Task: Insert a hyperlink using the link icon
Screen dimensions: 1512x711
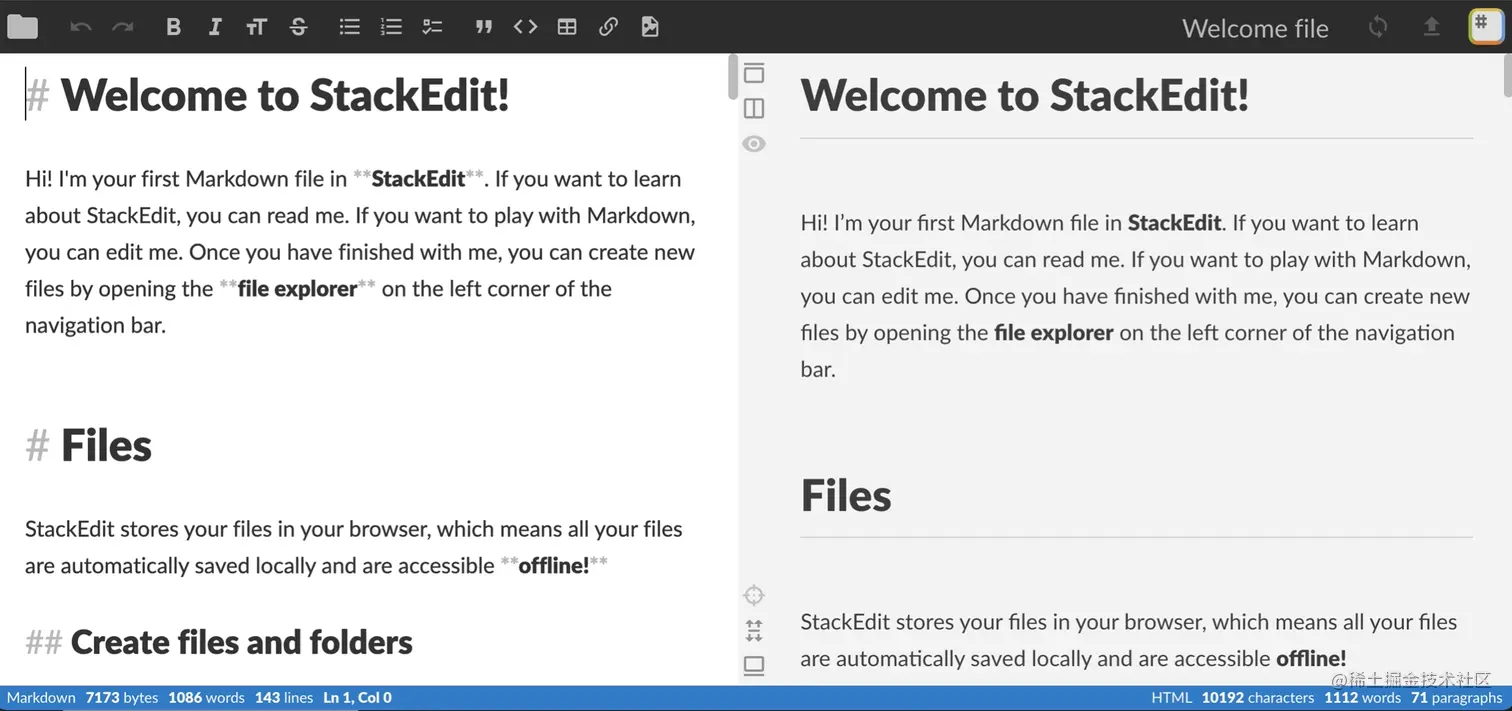Action: (608, 27)
